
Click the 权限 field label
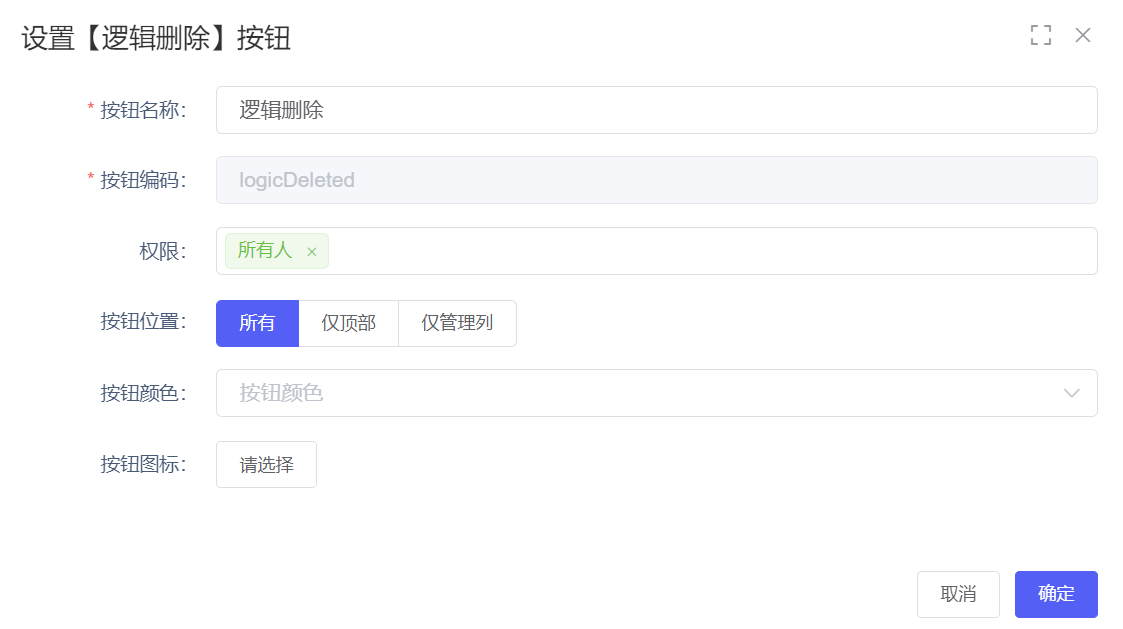coord(162,251)
